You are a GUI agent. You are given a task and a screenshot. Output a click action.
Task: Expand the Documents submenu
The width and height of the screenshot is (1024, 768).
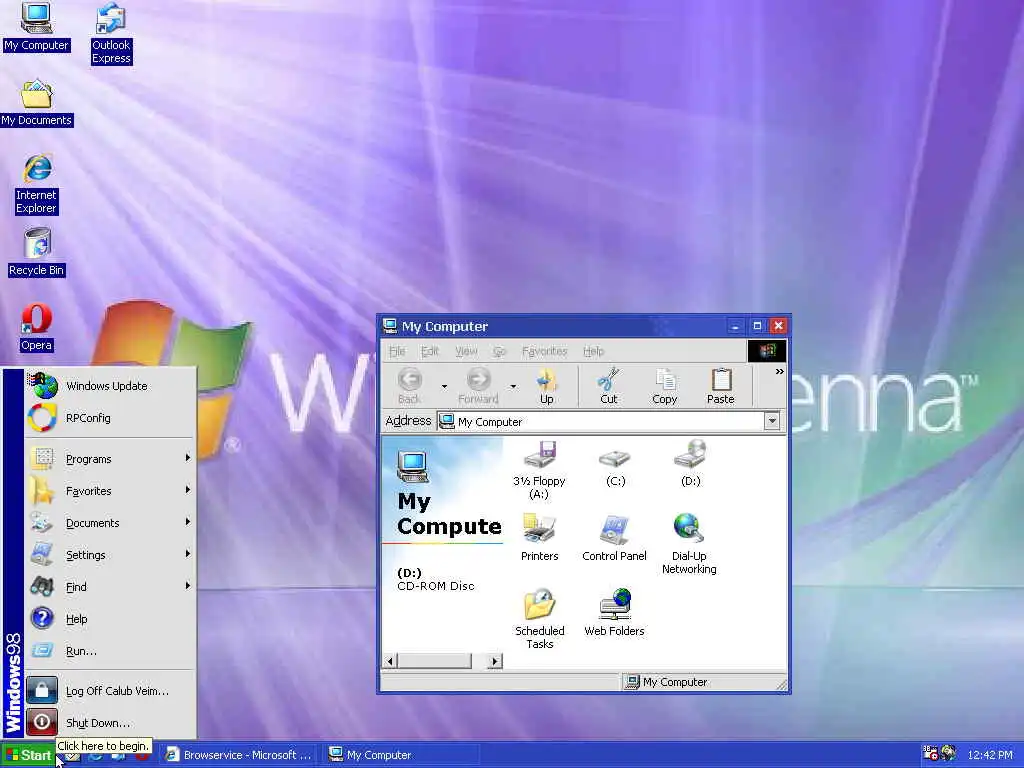pyautogui.click(x=110, y=523)
